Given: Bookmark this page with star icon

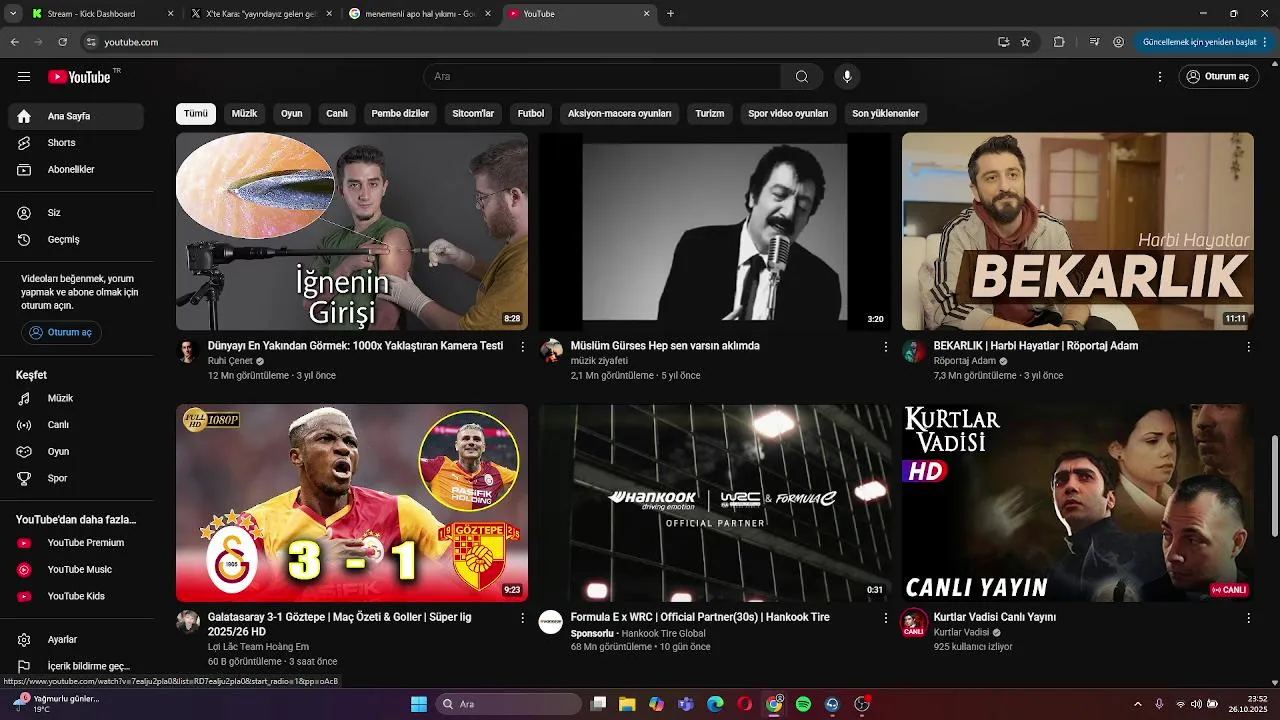Looking at the screenshot, I should pyautogui.click(x=1025, y=42).
